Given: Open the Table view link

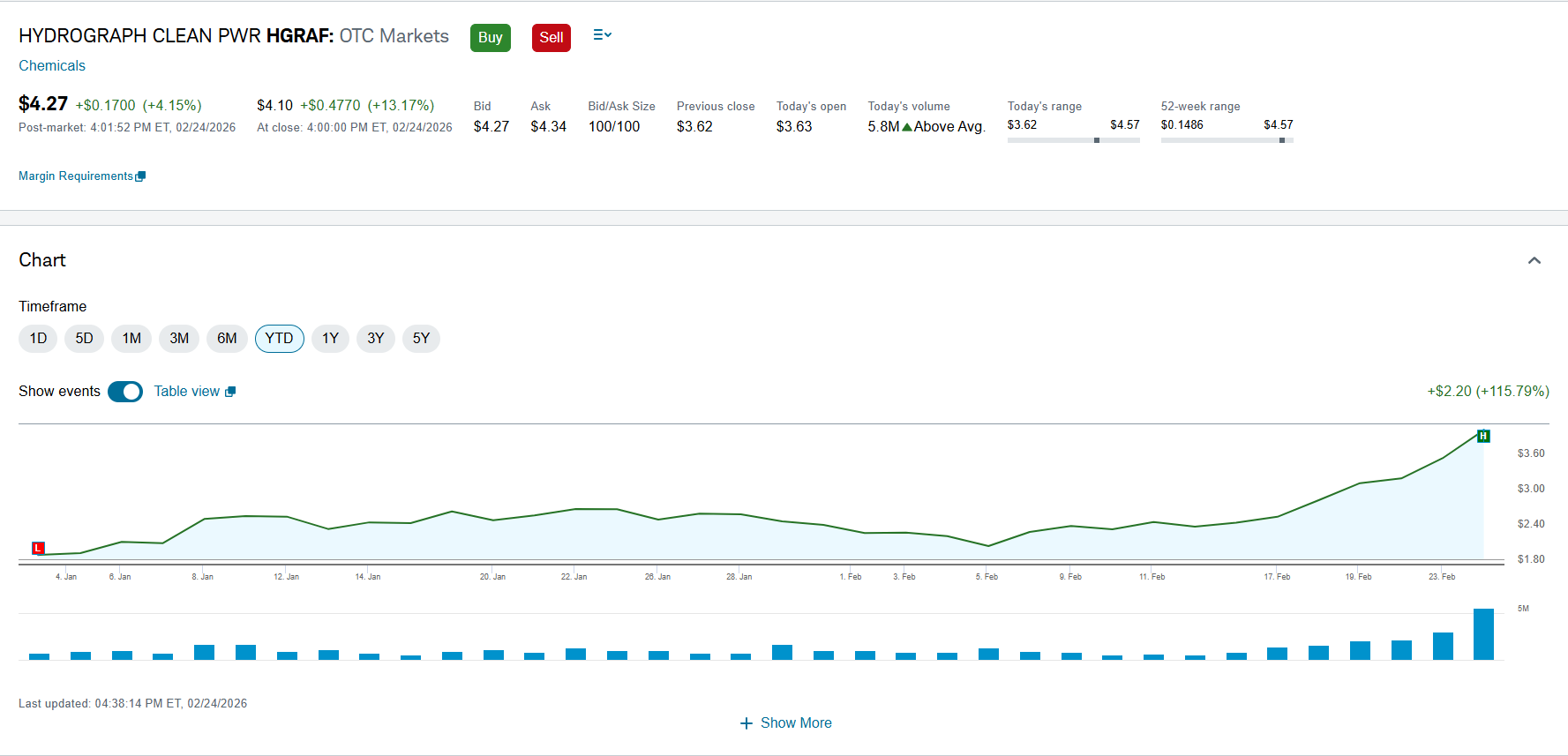Looking at the screenshot, I should pyautogui.click(x=187, y=392).
